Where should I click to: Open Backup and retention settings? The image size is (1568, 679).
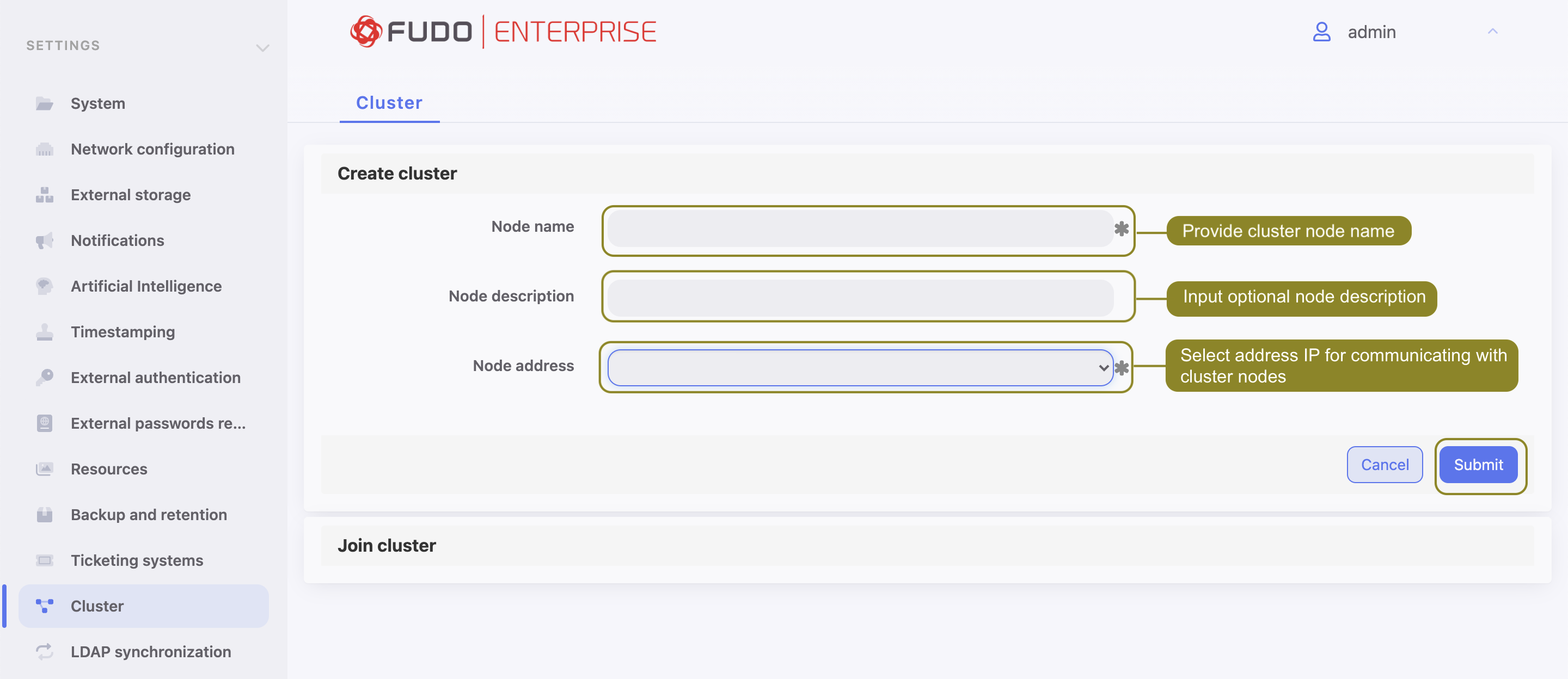[x=148, y=514]
